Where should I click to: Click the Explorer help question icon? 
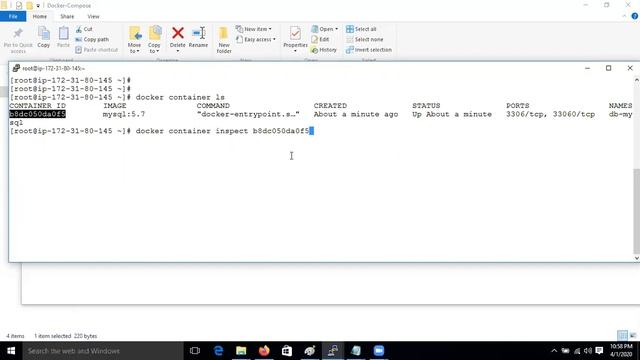coord(635,16)
